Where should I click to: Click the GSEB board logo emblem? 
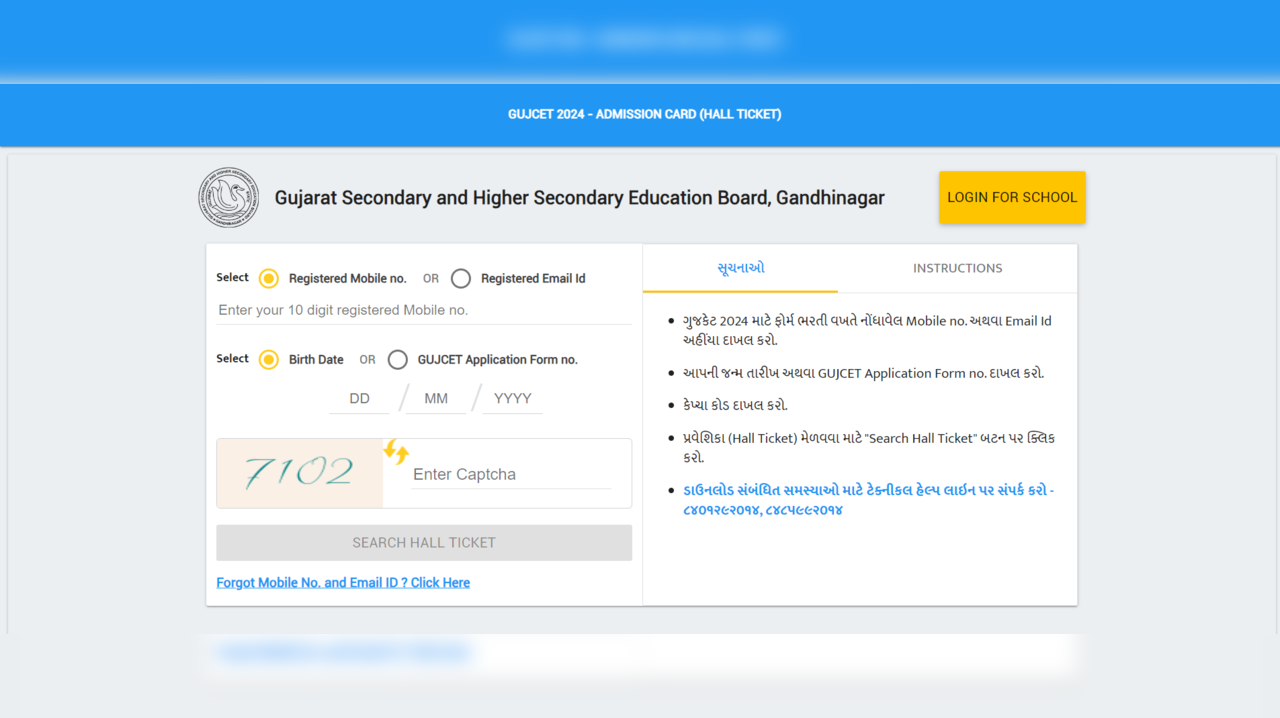pos(228,197)
